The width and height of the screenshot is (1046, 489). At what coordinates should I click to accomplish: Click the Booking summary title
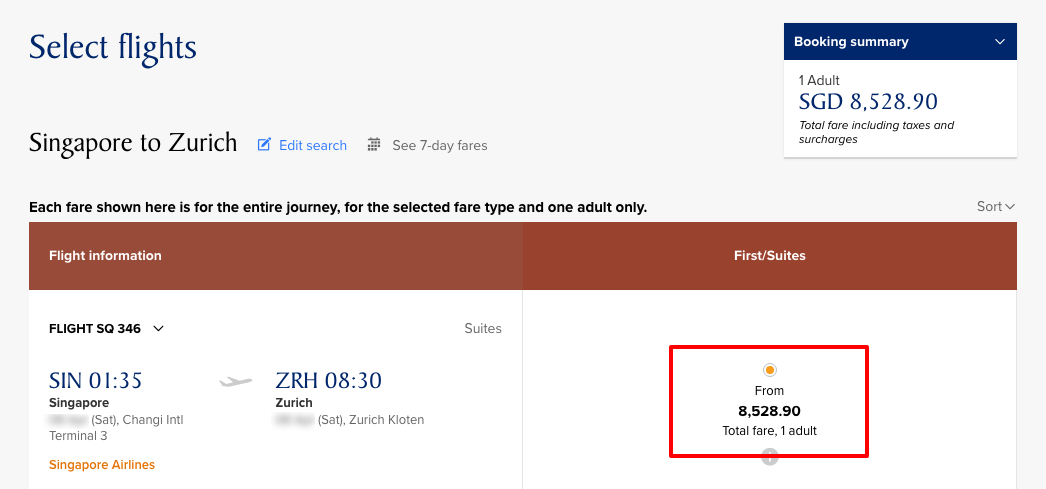(x=851, y=42)
